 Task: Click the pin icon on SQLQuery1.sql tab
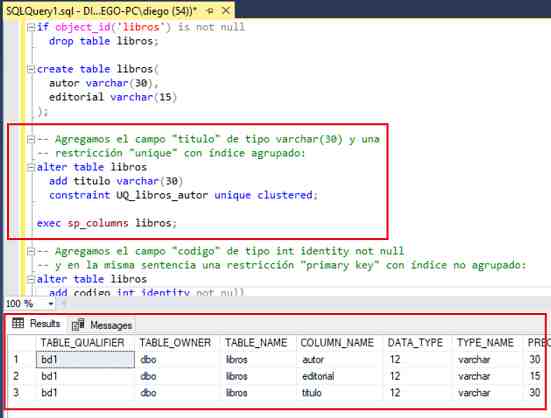210,11
